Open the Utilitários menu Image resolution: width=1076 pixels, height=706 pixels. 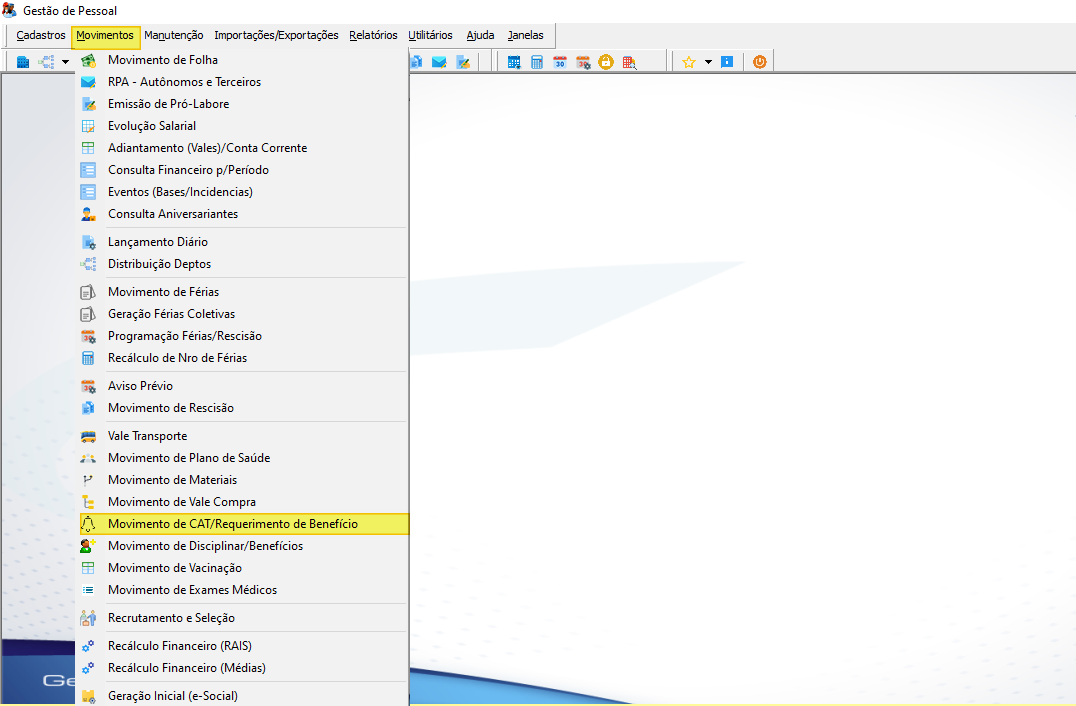pos(430,35)
